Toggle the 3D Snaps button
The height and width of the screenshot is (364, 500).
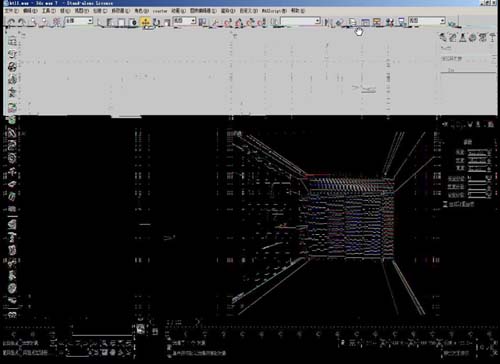pos(227,22)
